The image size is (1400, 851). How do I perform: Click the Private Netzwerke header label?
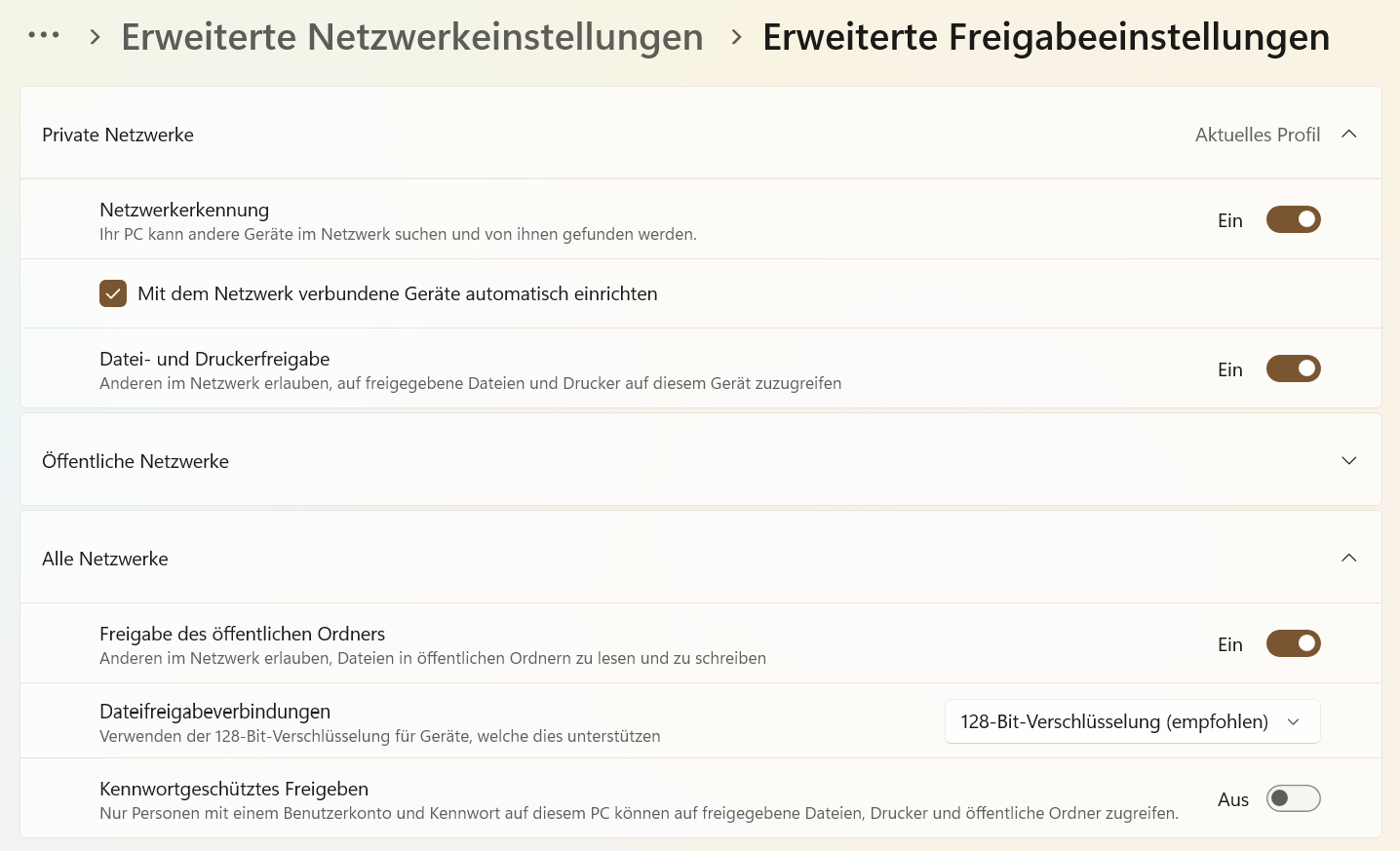pyautogui.click(x=118, y=135)
